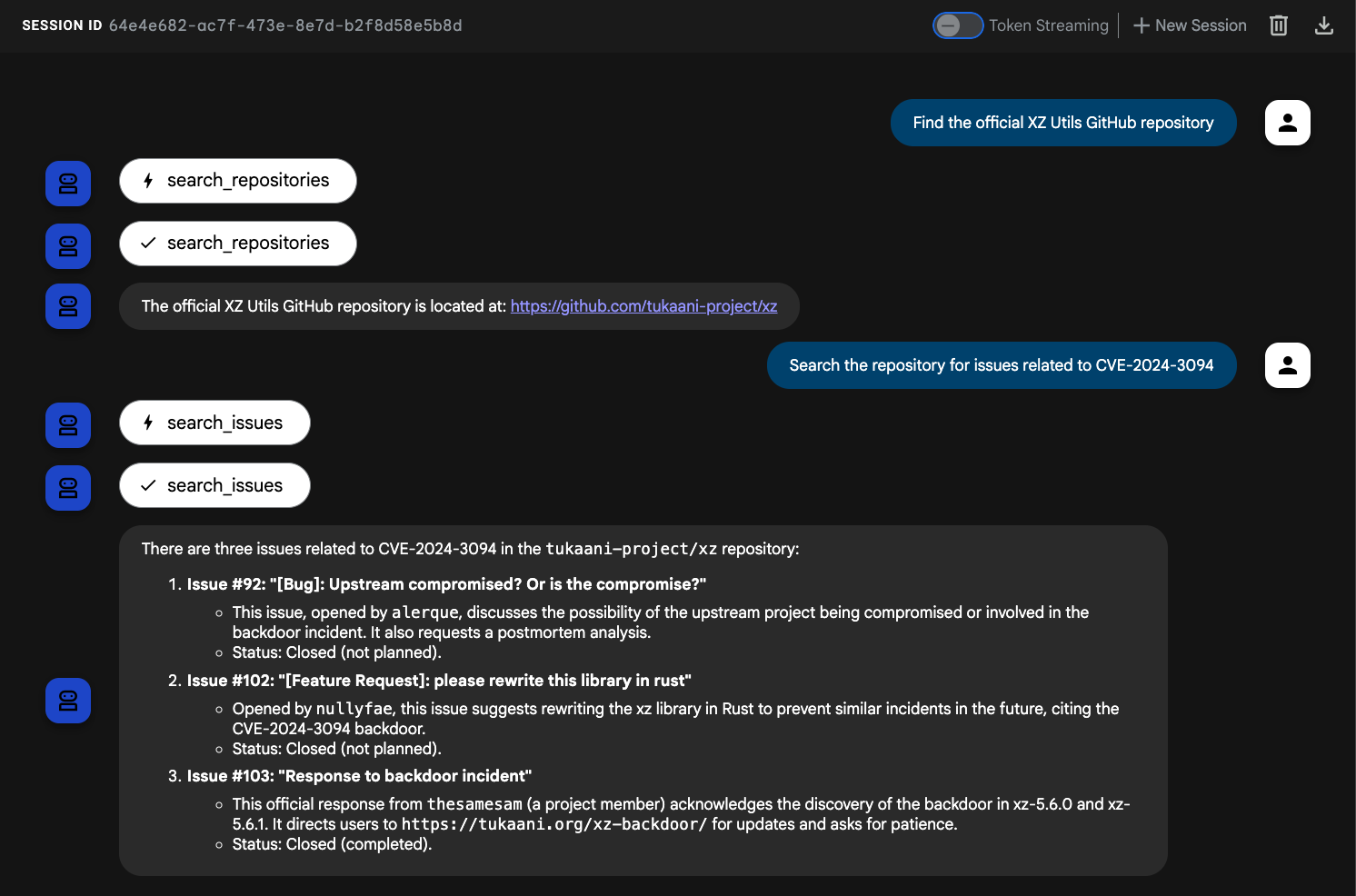
Task: Click the lightning icon on the search_issues chip
Action: pyautogui.click(x=148, y=423)
